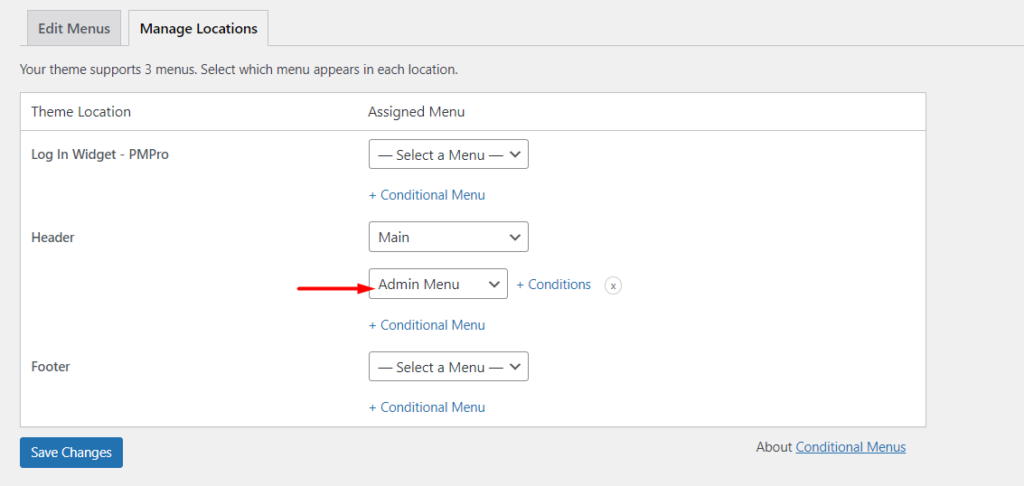This screenshot has height=486, width=1024.
Task: Click the 'Your theme supports 3 menus' text
Action: point(239,70)
